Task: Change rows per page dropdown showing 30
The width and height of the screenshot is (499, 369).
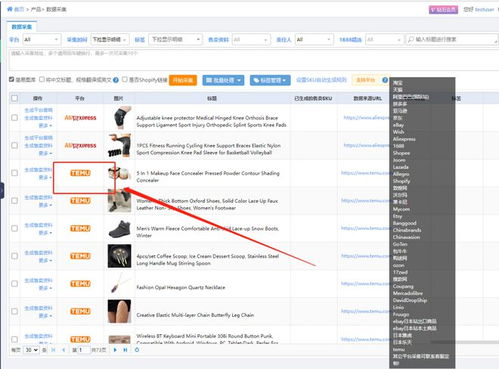Action: [x=31, y=350]
